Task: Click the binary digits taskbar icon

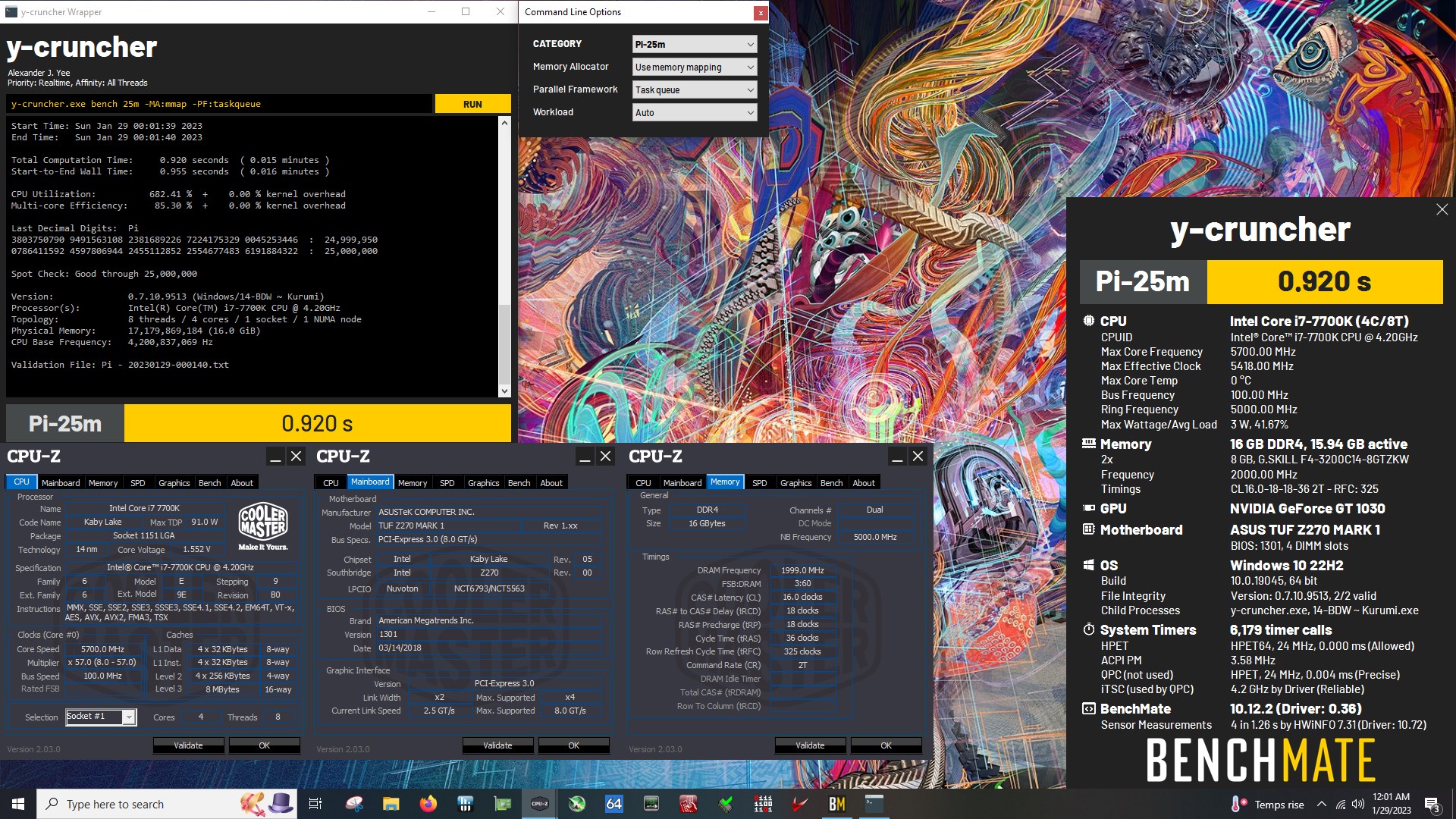Action: (762, 804)
